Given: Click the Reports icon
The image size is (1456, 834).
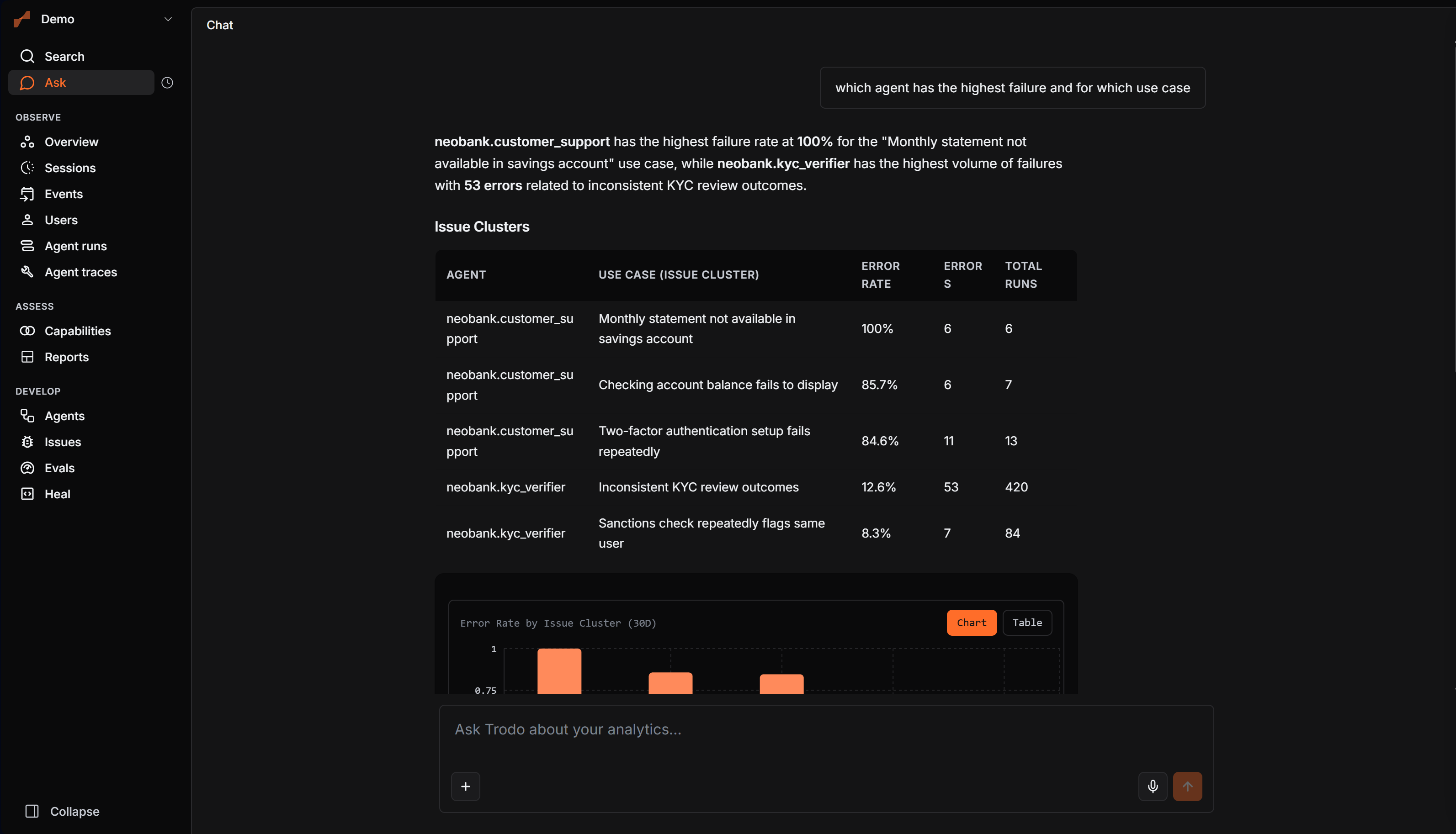Looking at the screenshot, I should click(x=27, y=357).
